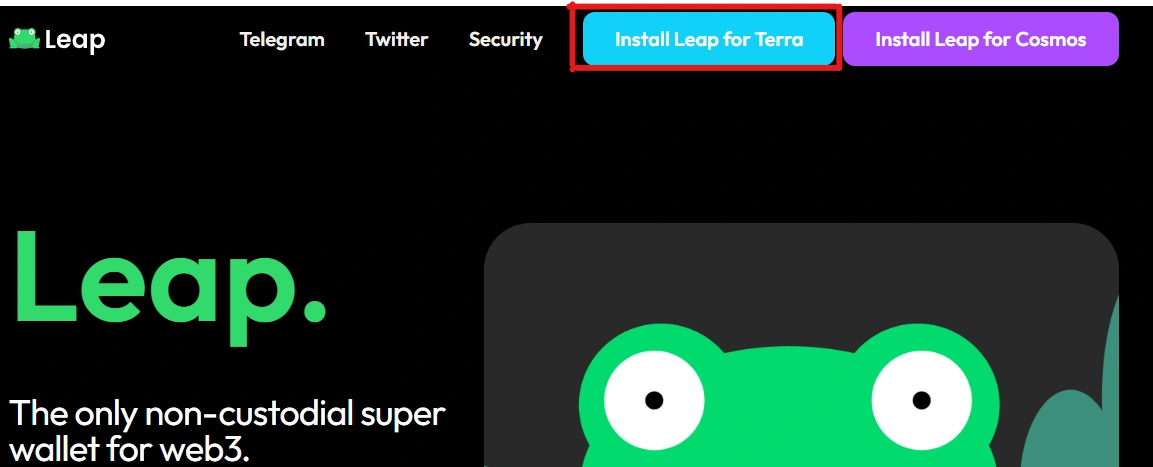This screenshot has height=467, width=1153.
Task: Click Install Leap for Terra button
Action: (709, 39)
